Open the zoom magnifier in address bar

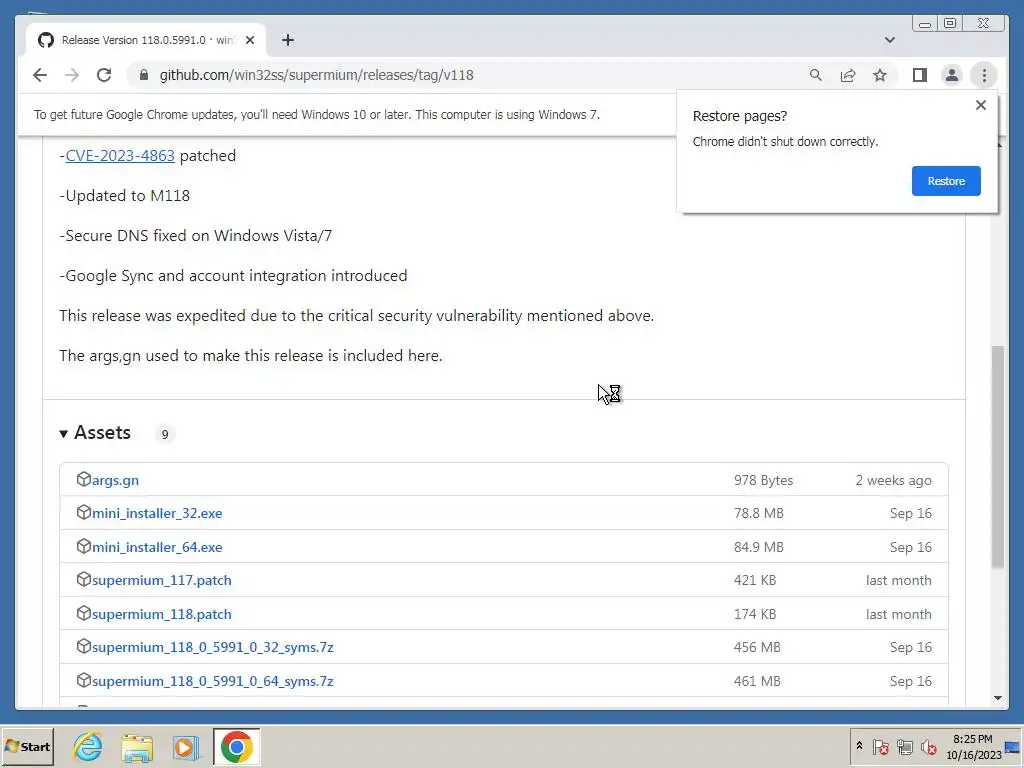[x=816, y=75]
